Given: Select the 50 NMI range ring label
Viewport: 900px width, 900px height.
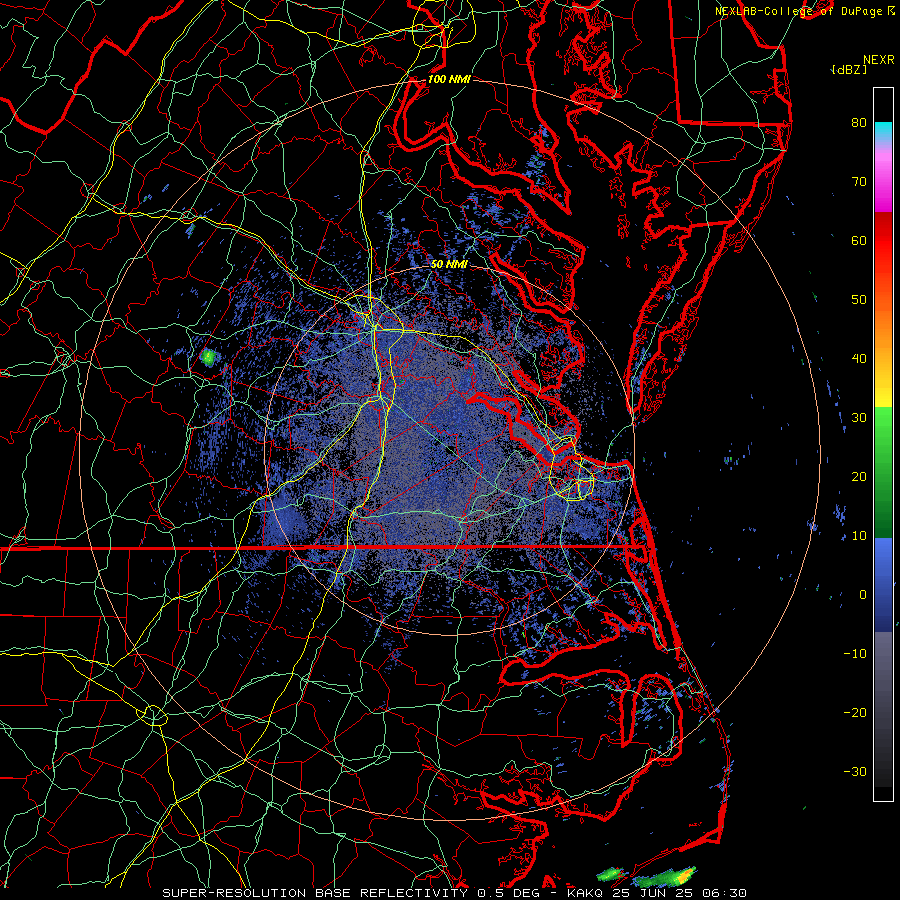Looking at the screenshot, I should point(449,264).
